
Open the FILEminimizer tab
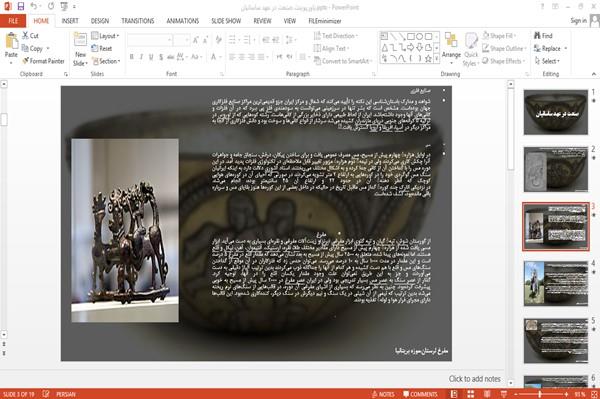point(325,21)
